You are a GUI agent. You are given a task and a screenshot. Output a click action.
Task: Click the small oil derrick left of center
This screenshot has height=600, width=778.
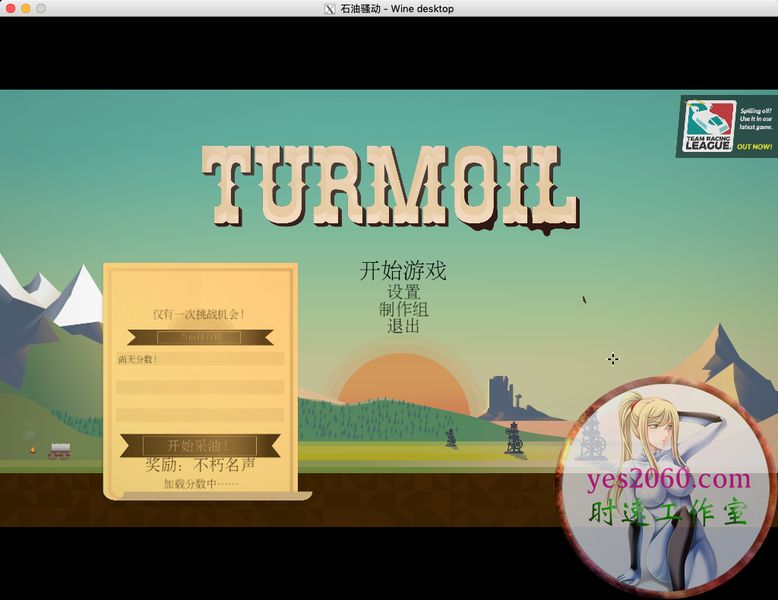click(x=451, y=437)
